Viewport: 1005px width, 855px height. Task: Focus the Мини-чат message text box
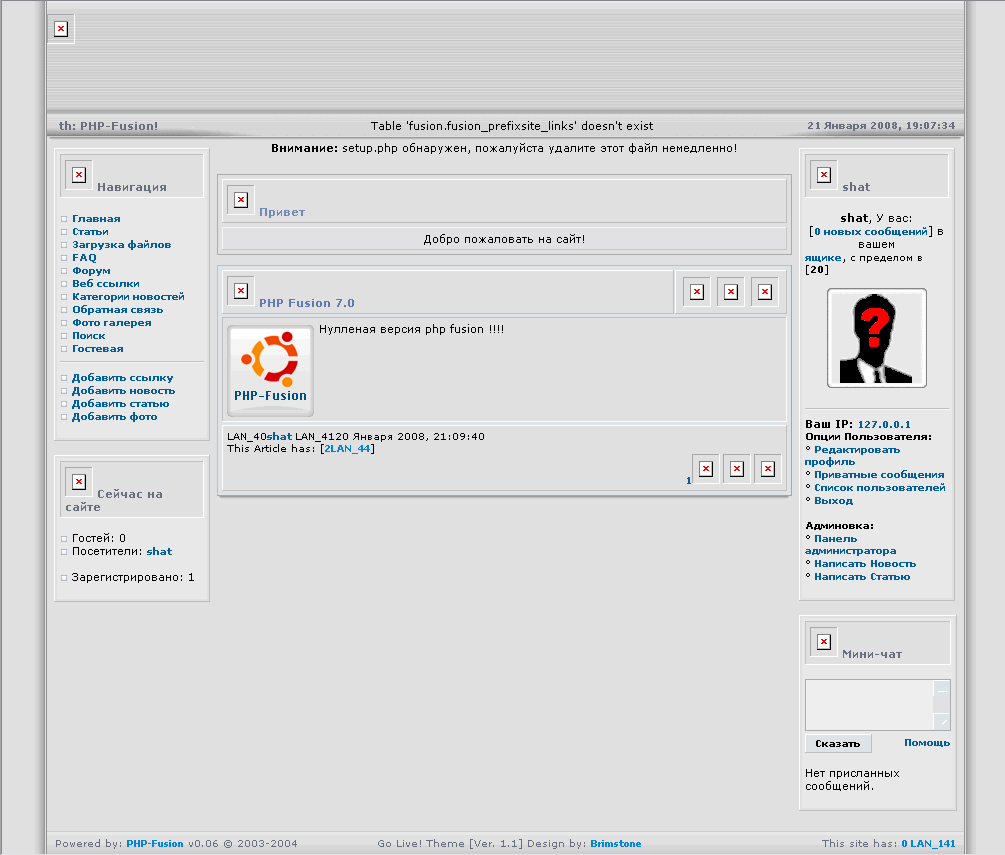pyautogui.click(x=870, y=705)
